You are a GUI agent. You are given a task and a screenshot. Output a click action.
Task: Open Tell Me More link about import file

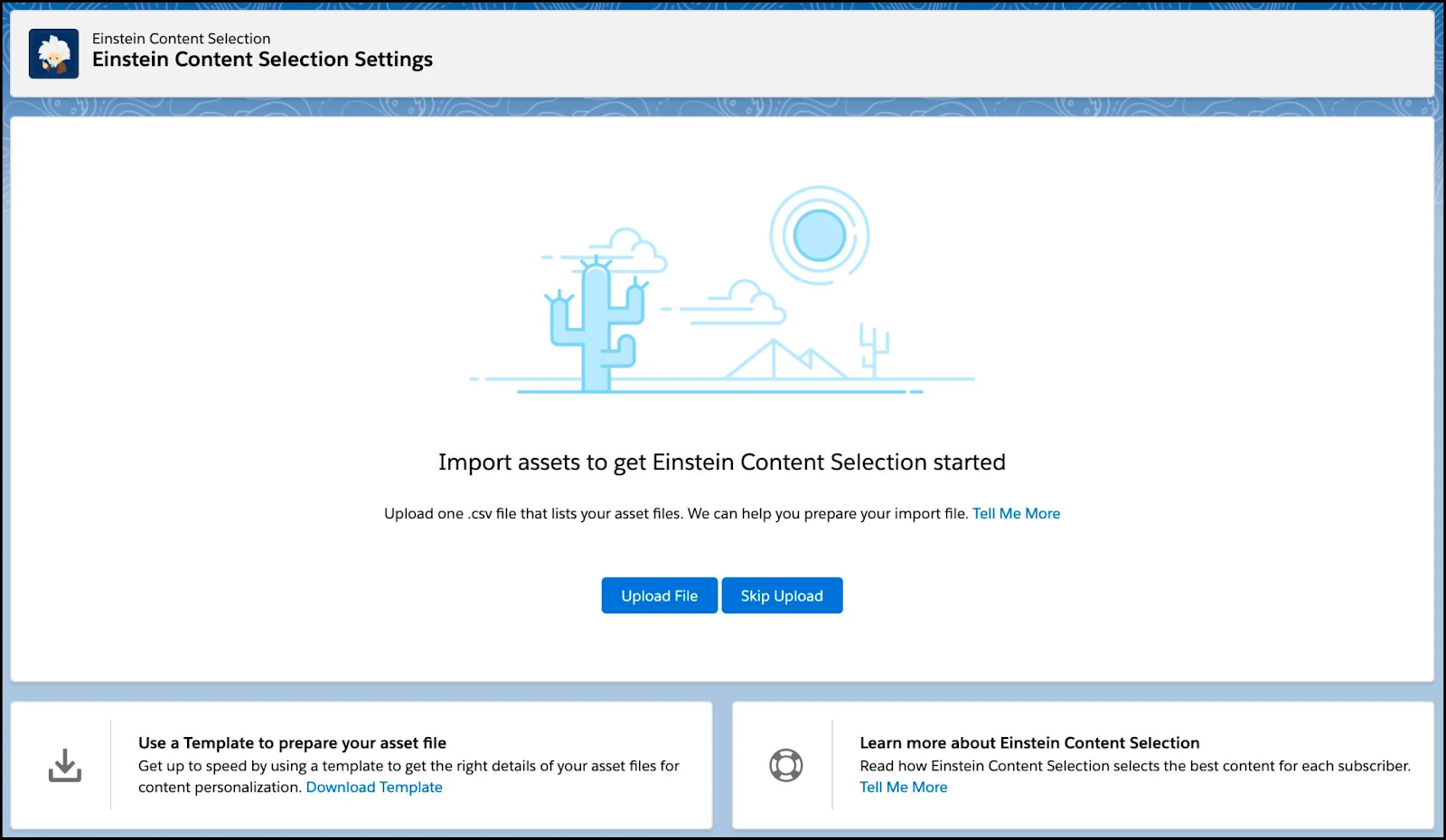point(1016,513)
